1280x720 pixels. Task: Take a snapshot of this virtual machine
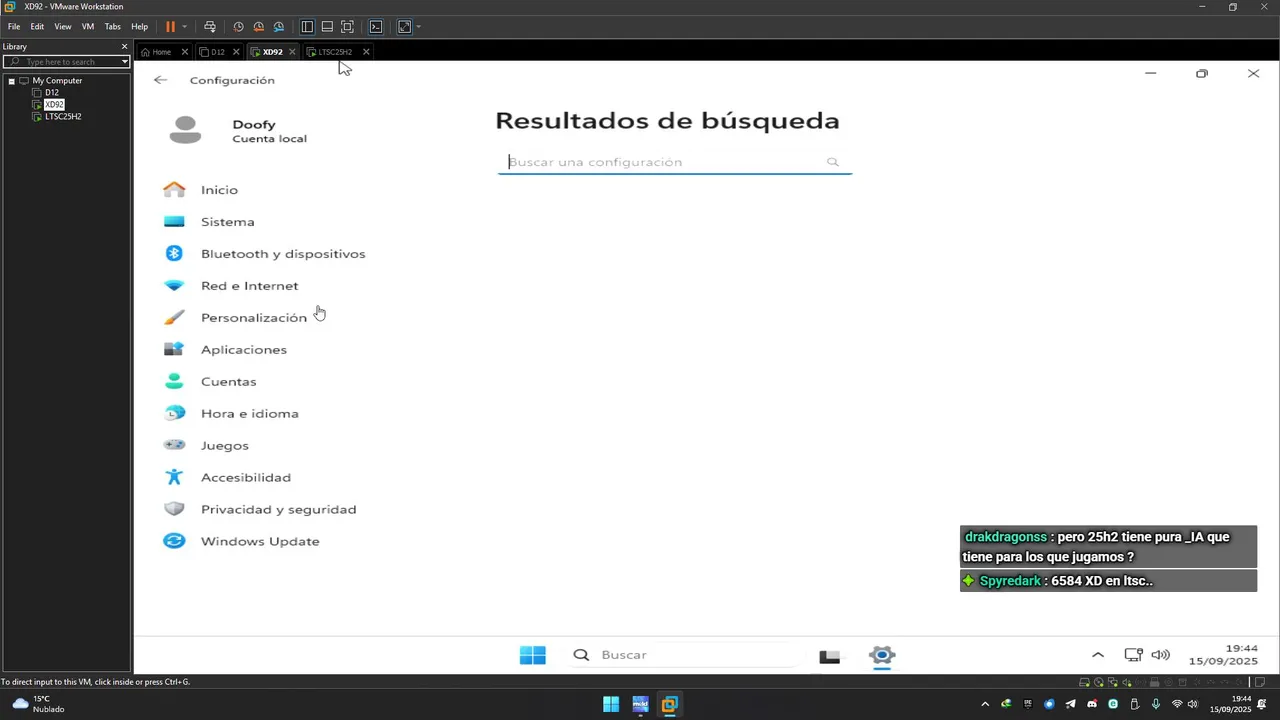pyautogui.click(x=238, y=27)
